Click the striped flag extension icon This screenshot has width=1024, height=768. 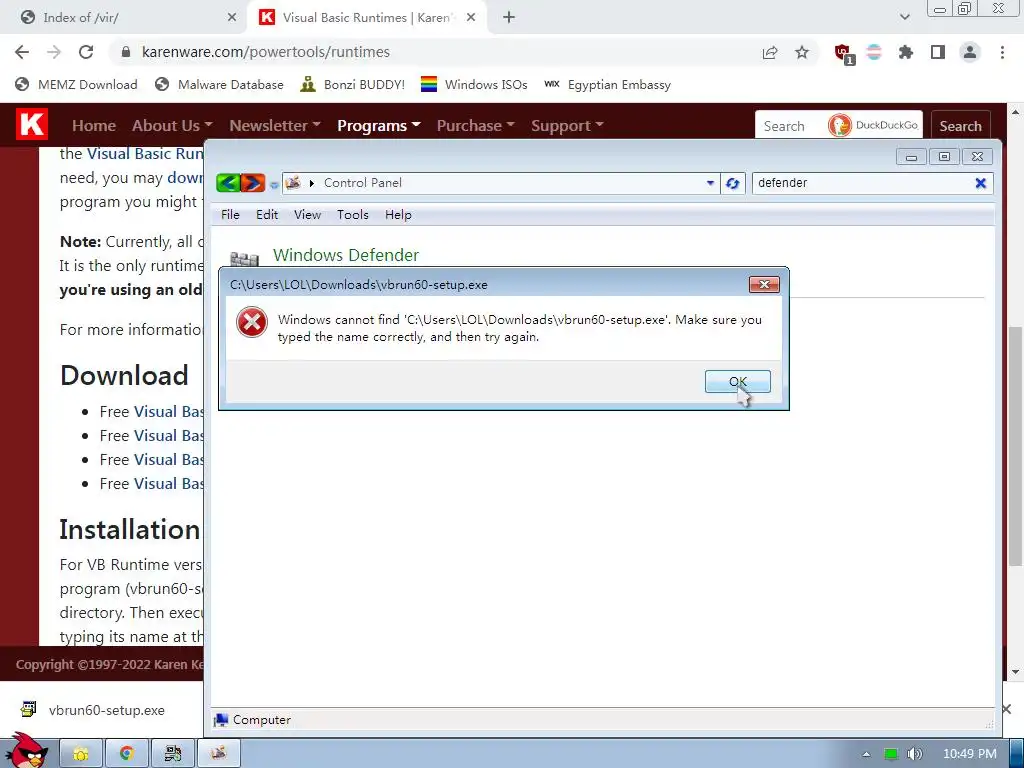point(874,52)
